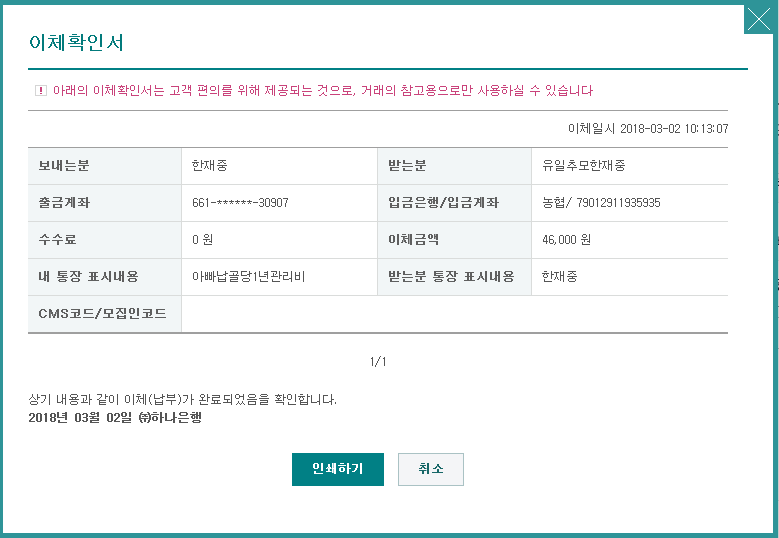Close the 이체확인서 dialog with the X icon
Viewport: 779px width, 538px height.
click(759, 19)
